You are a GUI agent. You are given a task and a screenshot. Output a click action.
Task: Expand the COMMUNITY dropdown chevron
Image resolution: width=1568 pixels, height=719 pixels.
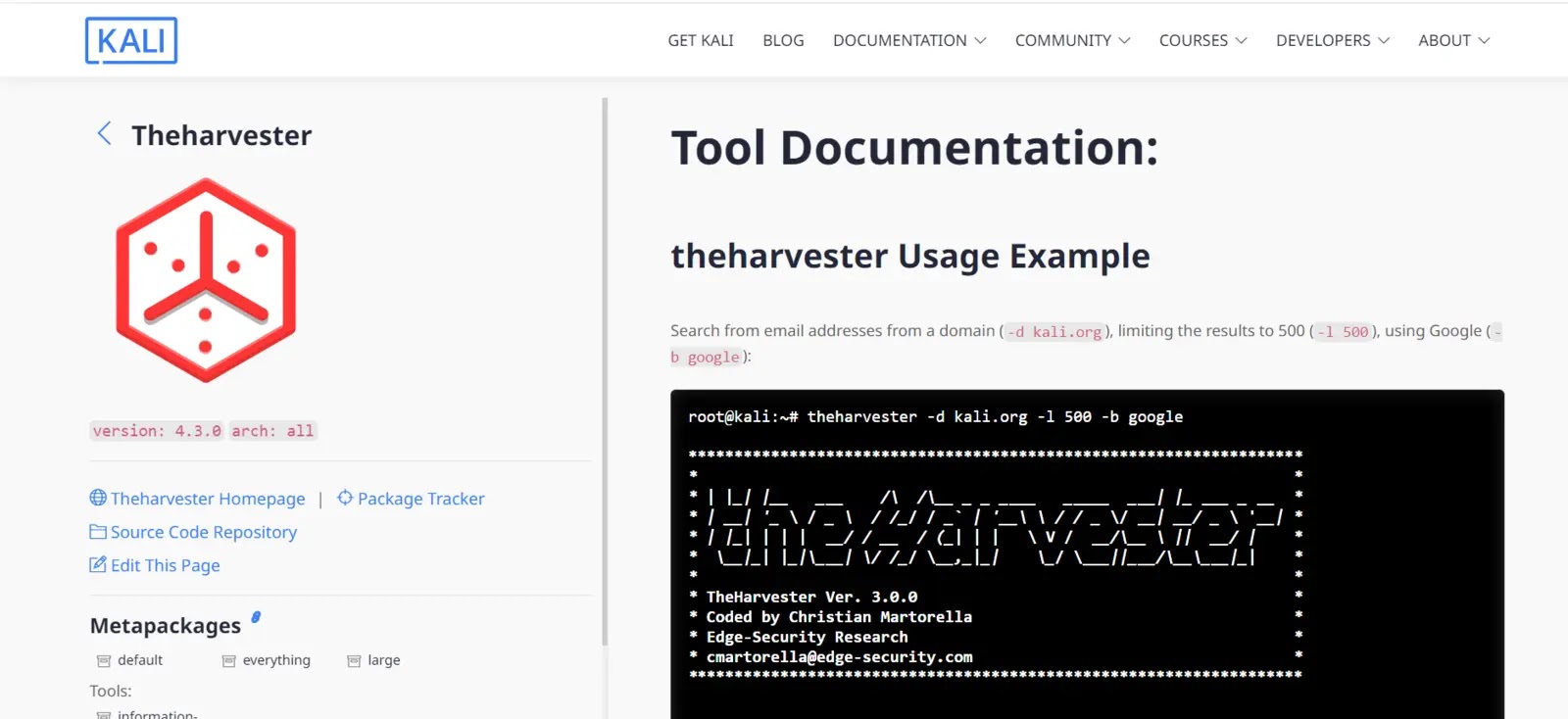tap(1124, 41)
